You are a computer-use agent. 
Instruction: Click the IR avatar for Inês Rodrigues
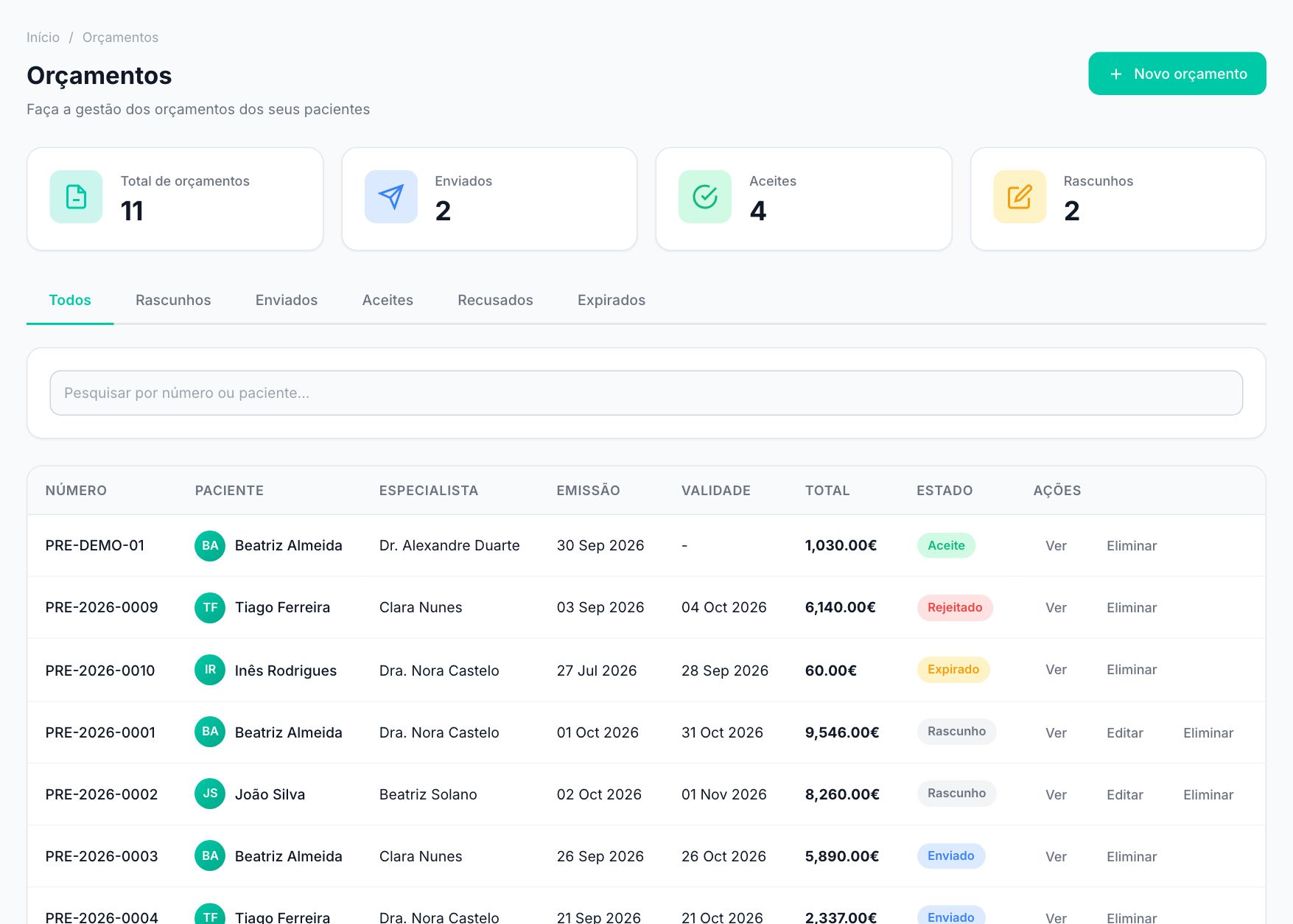(x=210, y=670)
